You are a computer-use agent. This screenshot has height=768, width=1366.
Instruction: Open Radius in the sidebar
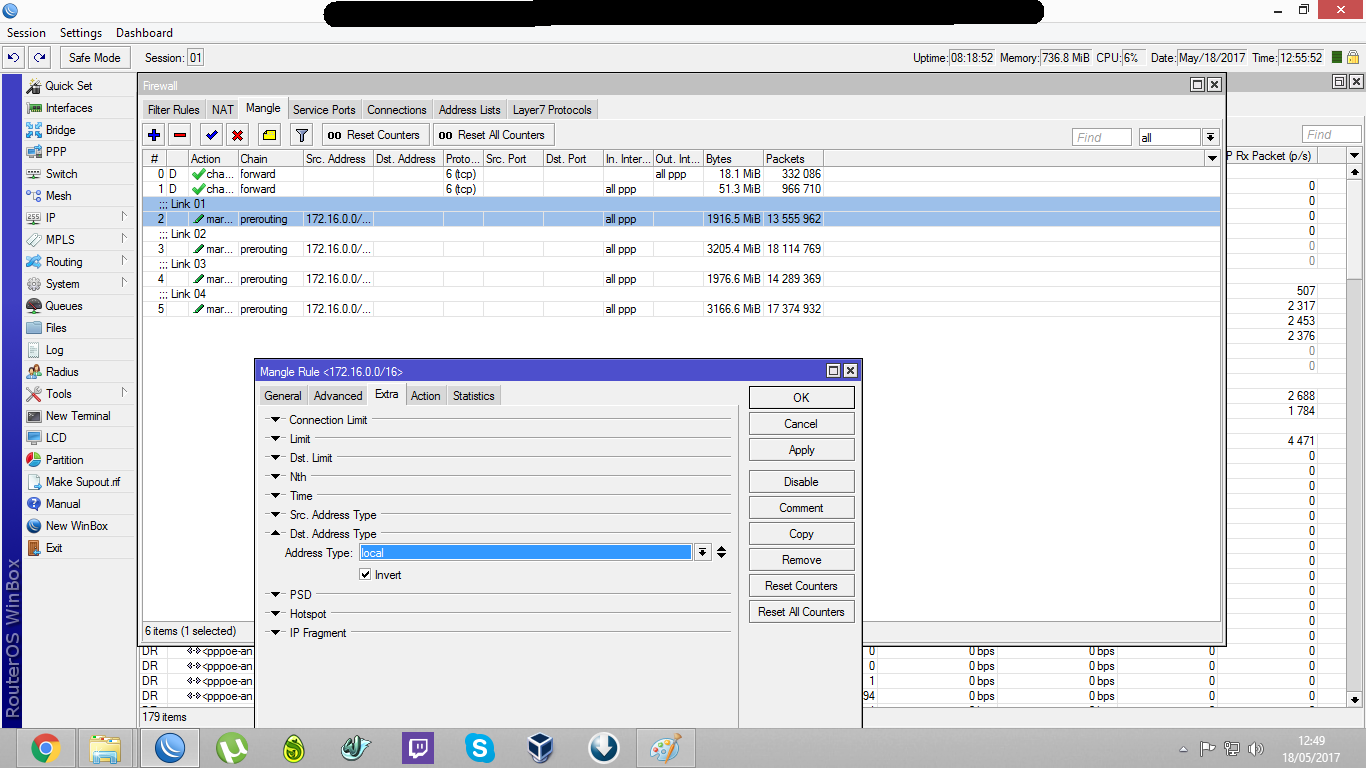[62, 372]
